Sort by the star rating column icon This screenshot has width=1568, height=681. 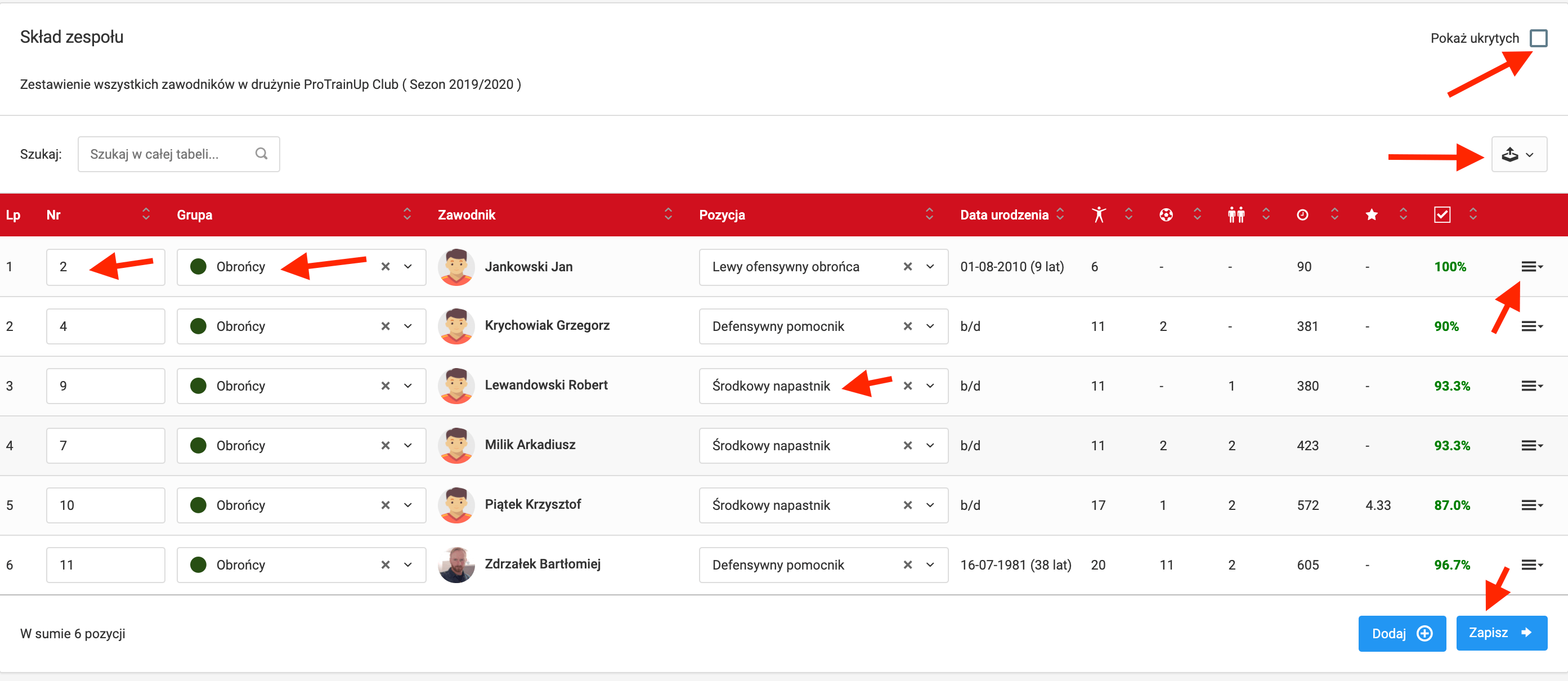(1371, 215)
